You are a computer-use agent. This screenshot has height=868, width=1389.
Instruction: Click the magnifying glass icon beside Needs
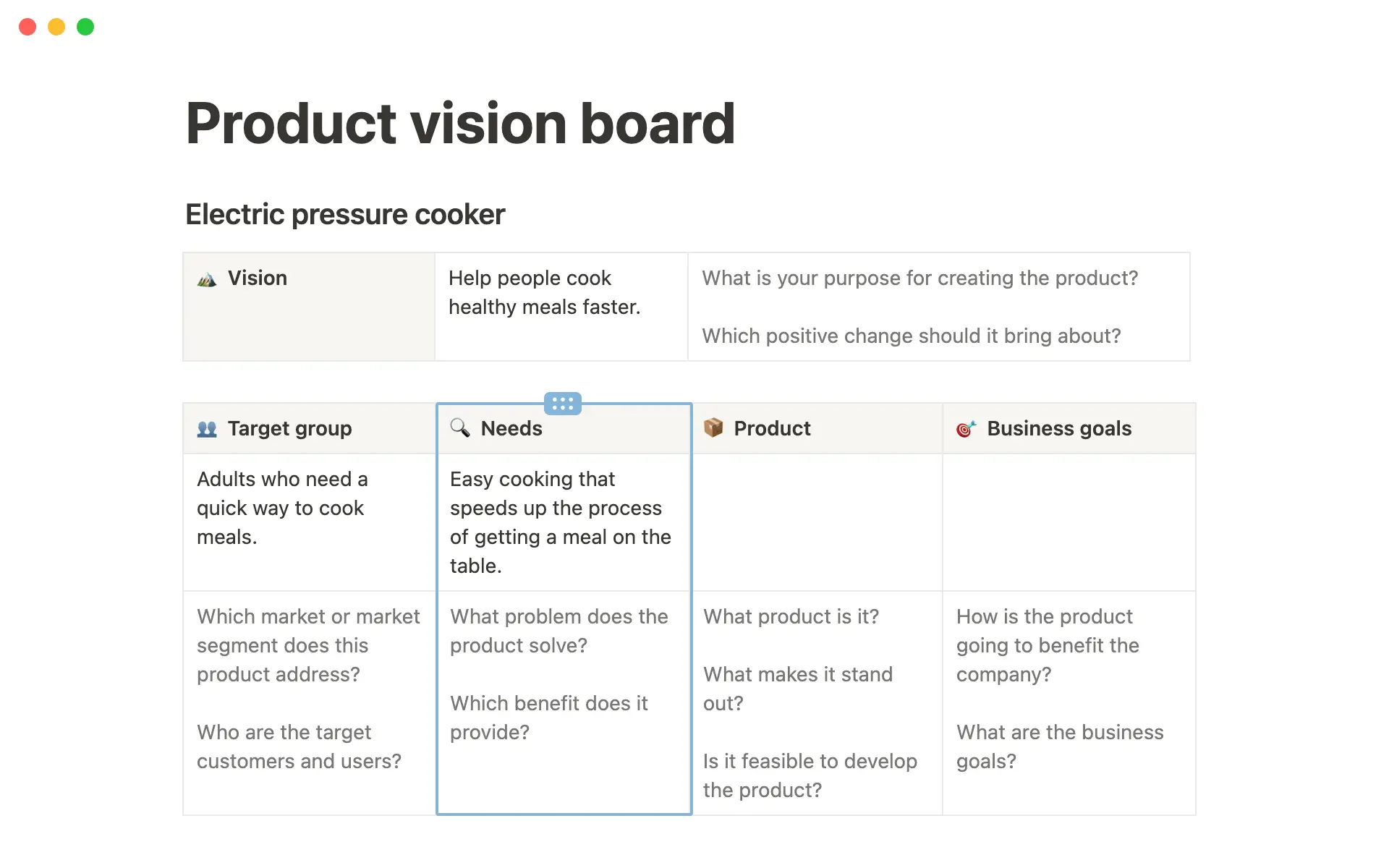tap(460, 427)
